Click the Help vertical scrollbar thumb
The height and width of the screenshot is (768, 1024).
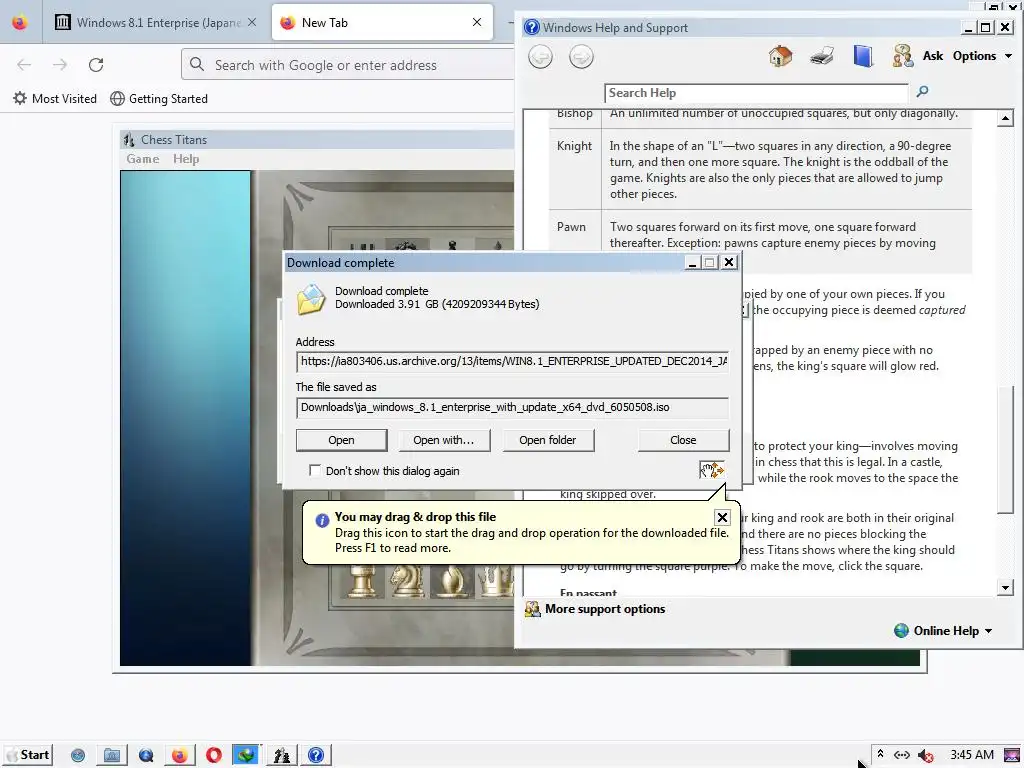(x=1005, y=451)
